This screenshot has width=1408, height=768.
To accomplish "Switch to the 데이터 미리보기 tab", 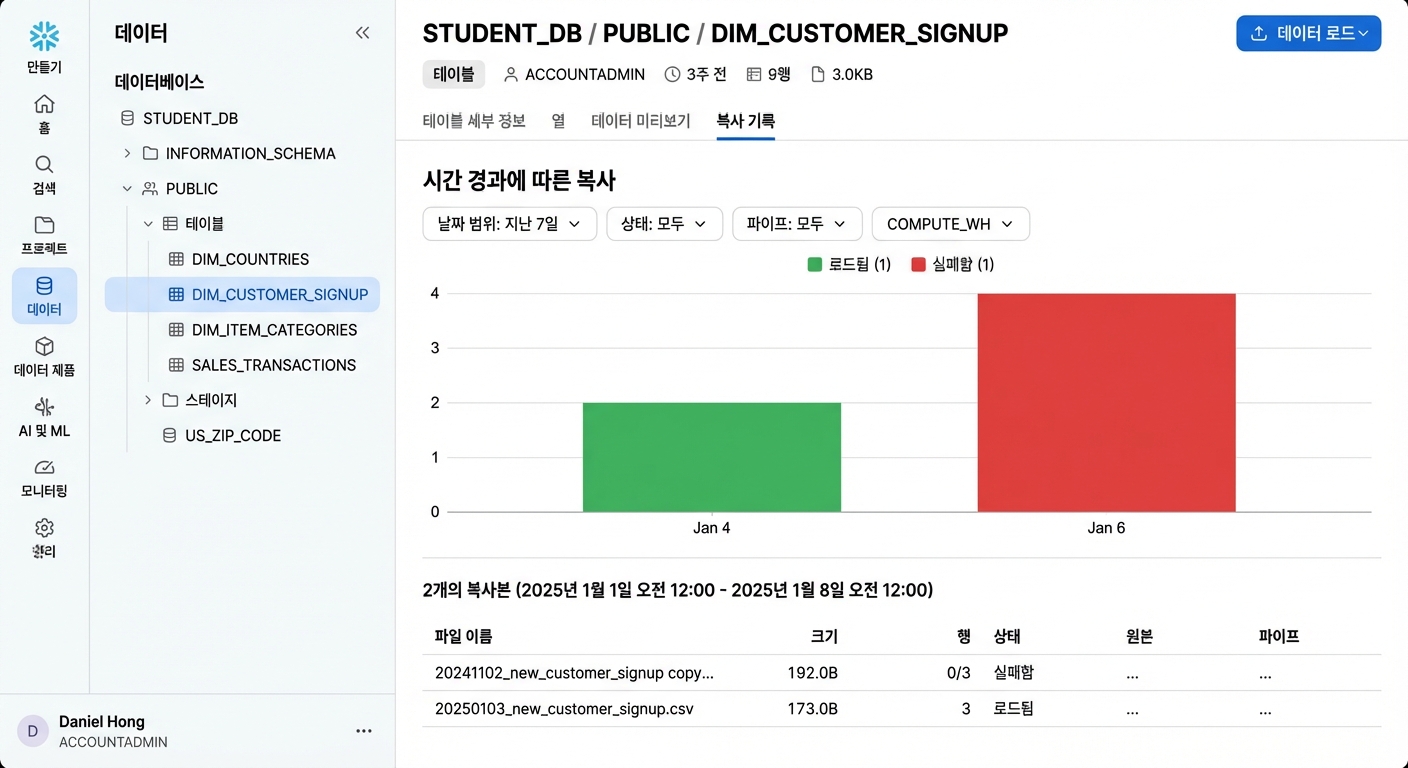I will pyautogui.click(x=641, y=121).
